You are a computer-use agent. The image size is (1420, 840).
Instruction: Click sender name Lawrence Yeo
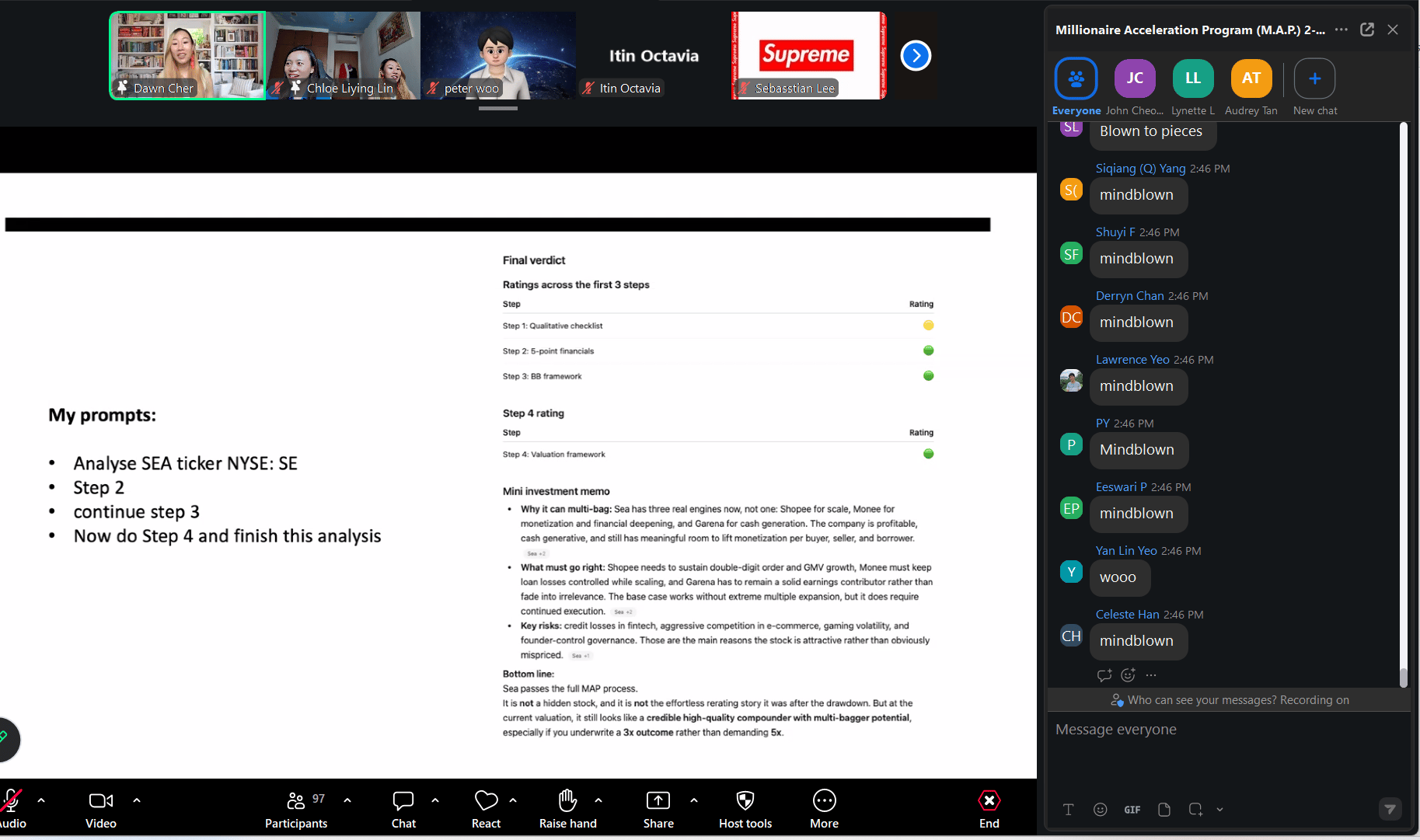(1132, 360)
